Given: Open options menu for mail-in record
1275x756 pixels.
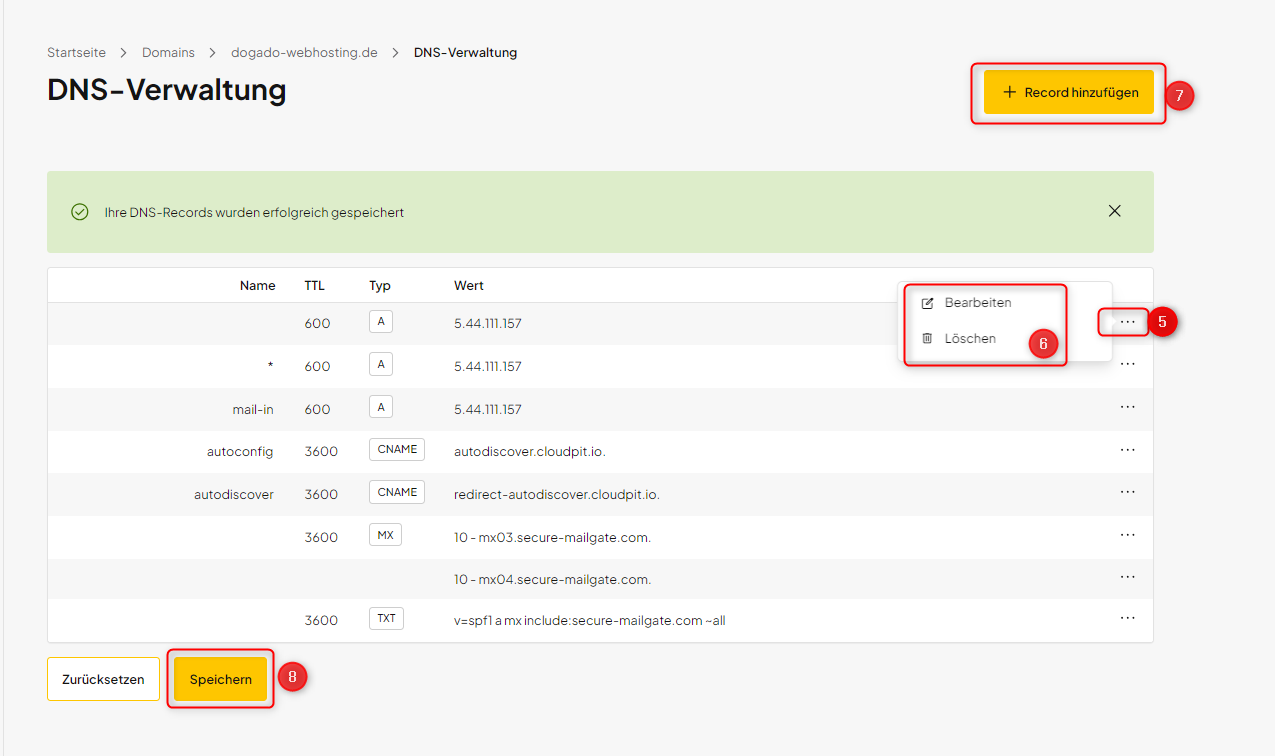Looking at the screenshot, I should pos(1127,408).
